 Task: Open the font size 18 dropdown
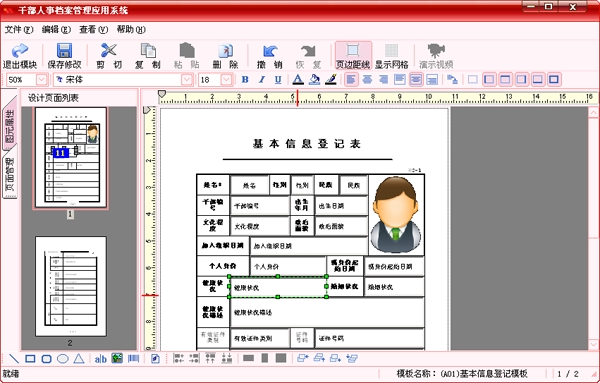(x=227, y=80)
